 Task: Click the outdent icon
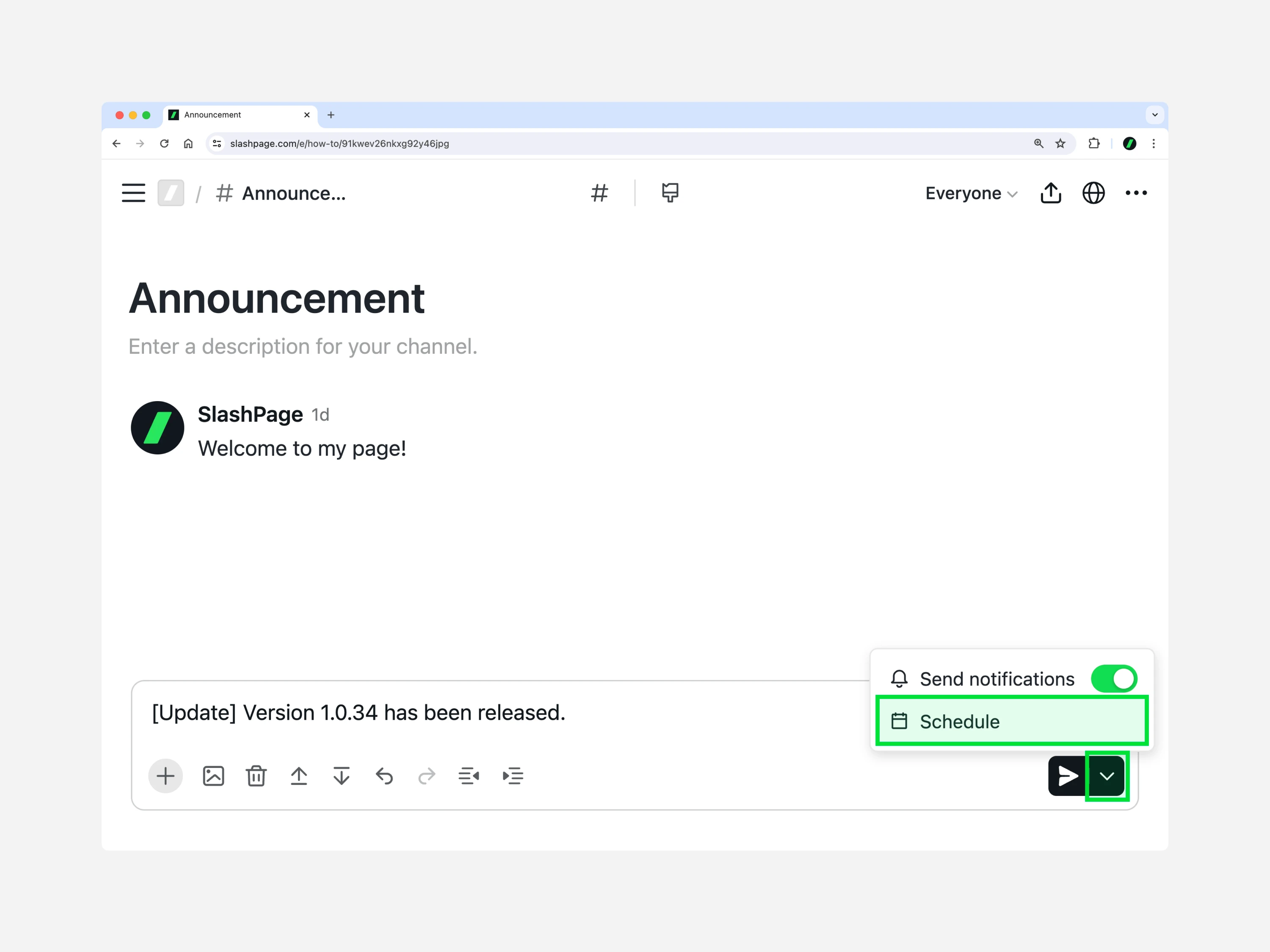click(469, 776)
